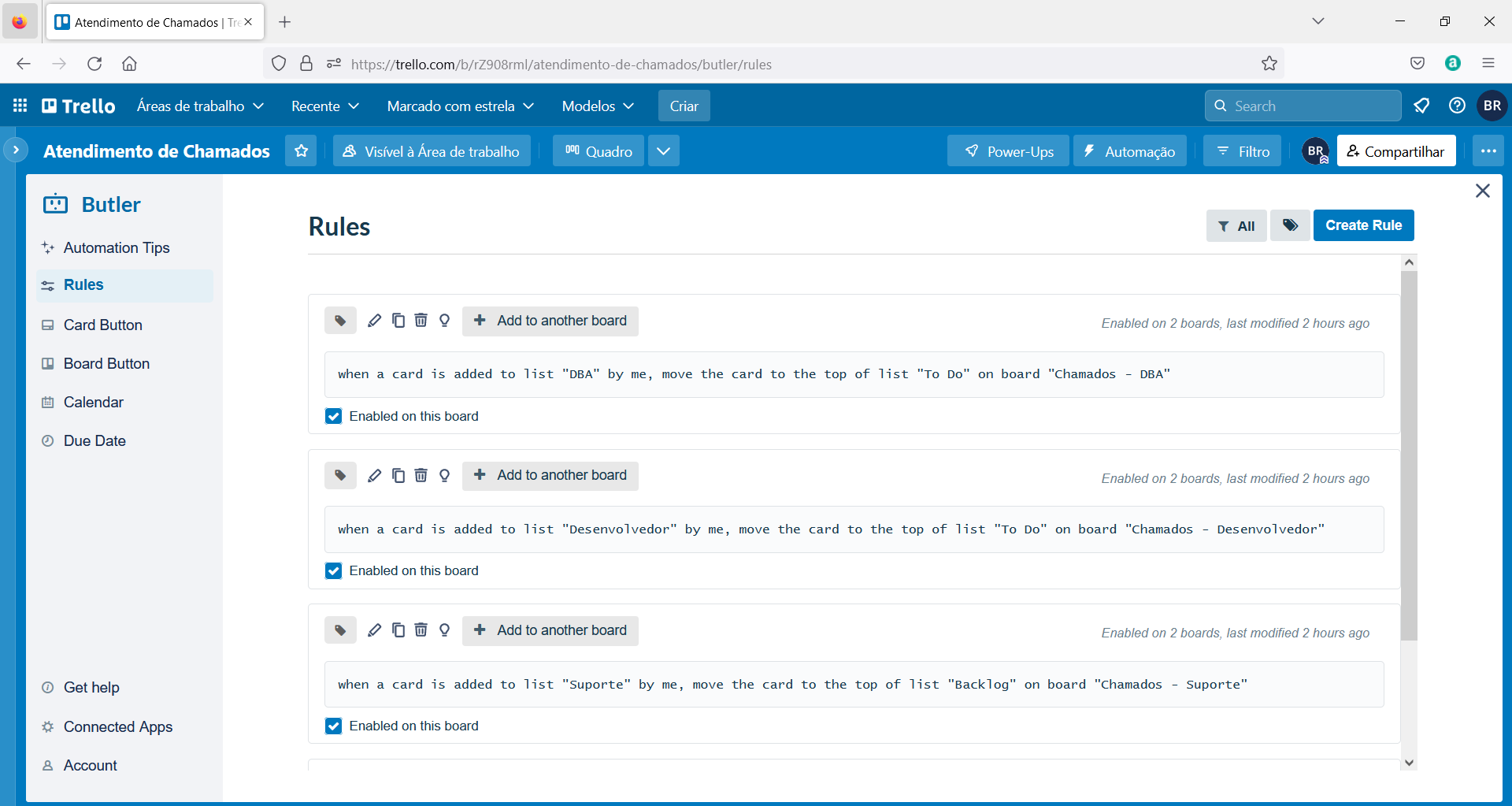
Task: Click the lightbulb icon of Desenvolvedor rule
Action: (x=444, y=475)
